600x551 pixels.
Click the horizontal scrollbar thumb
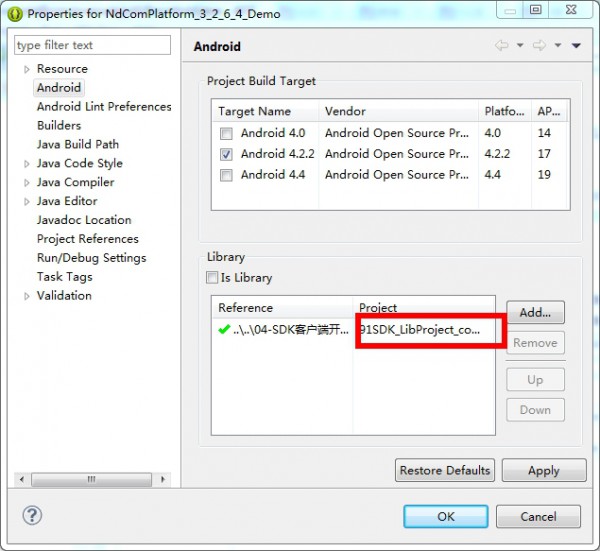(91, 479)
